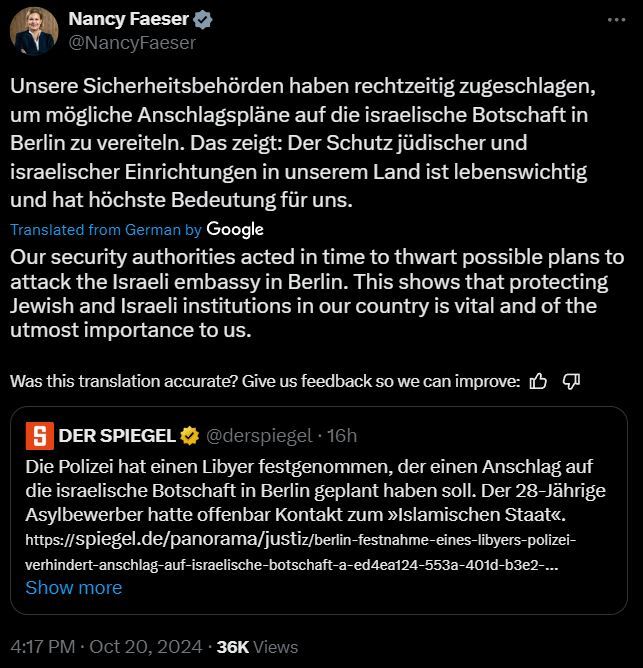Click Nancy Faeser's blue verified badge
This screenshot has width=643, height=668.
tap(202, 20)
